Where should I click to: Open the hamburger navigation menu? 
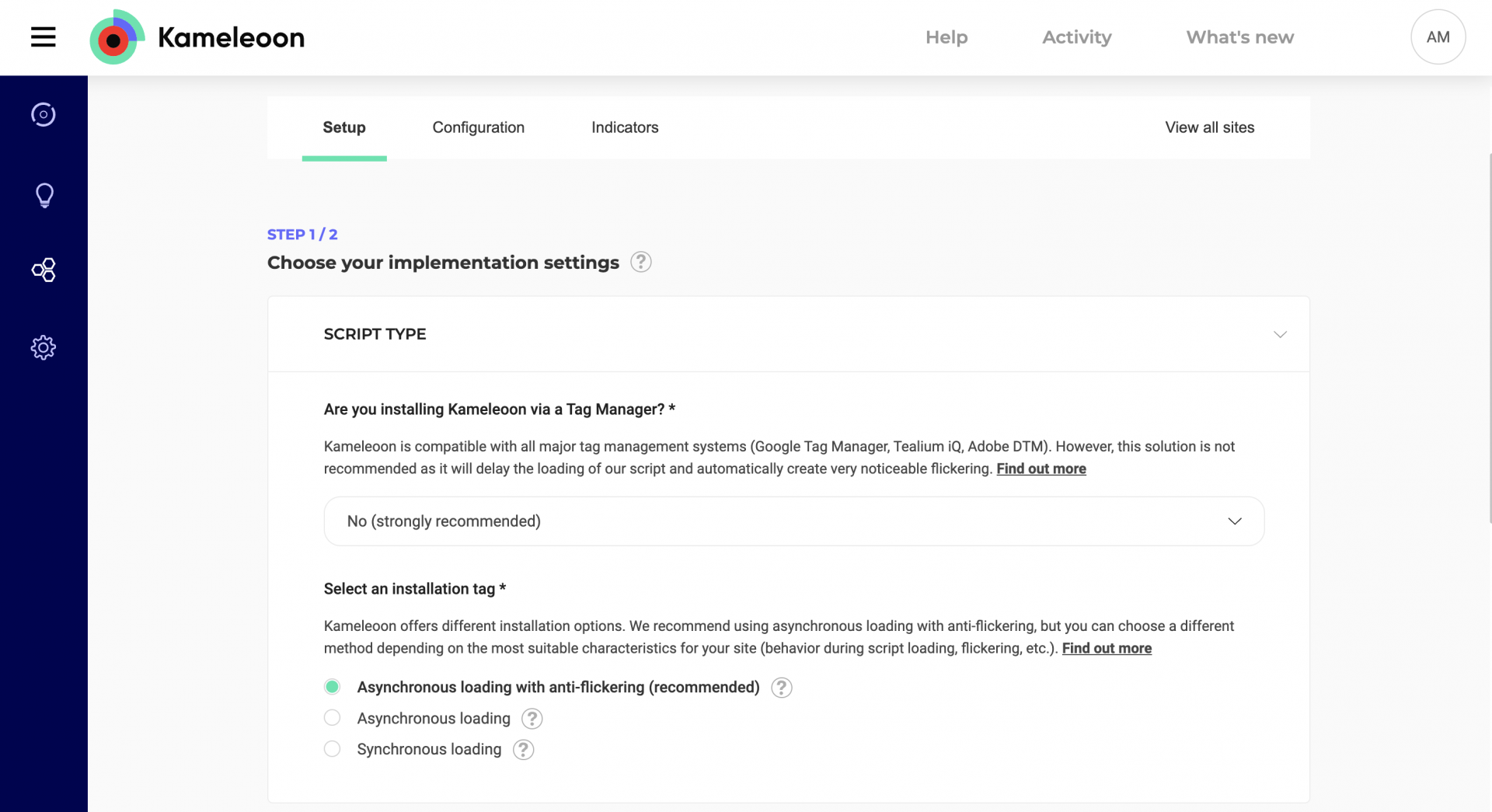(x=44, y=37)
